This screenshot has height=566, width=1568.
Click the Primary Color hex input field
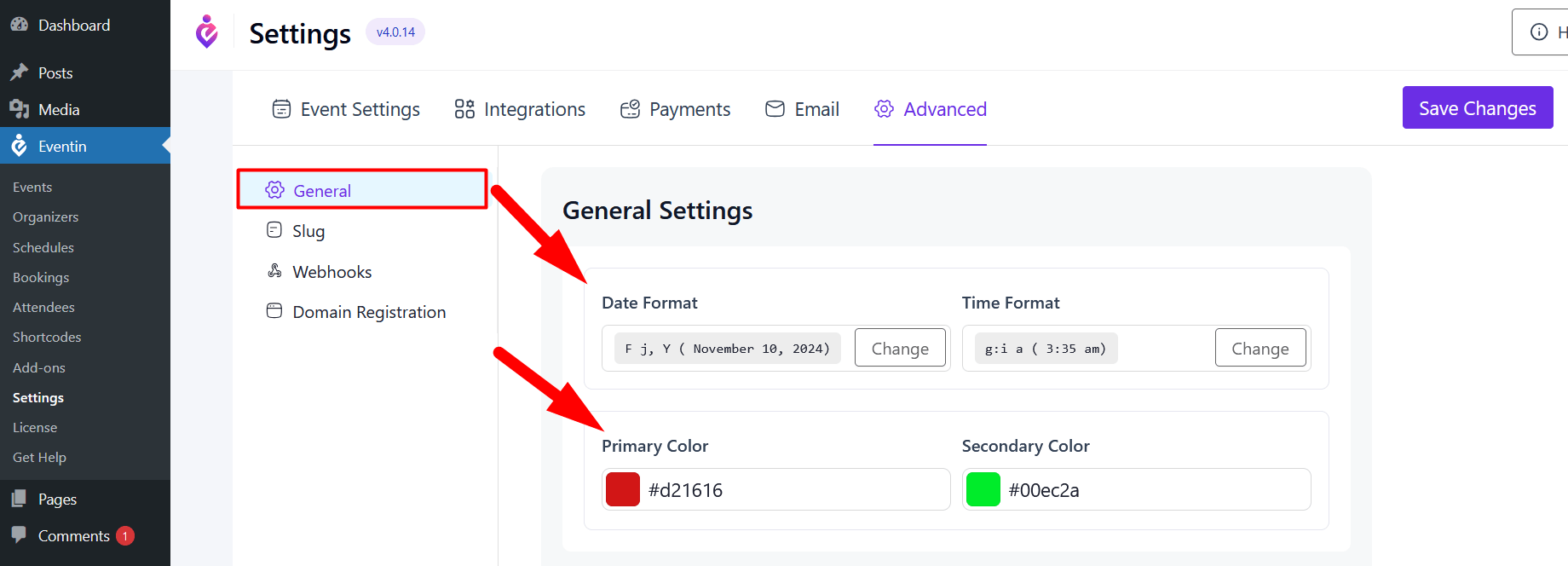pos(793,489)
